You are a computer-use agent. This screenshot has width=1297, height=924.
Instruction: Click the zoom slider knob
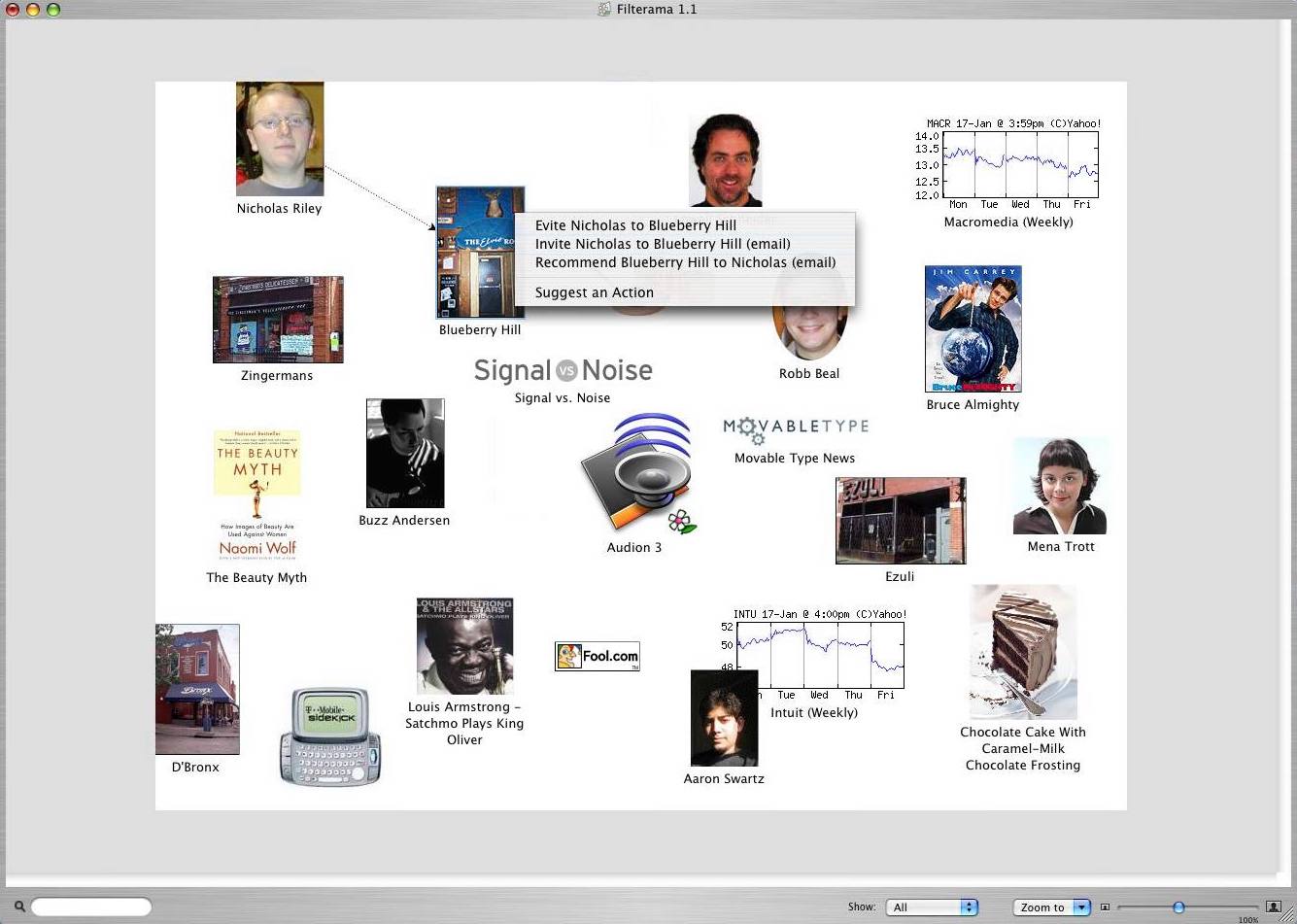click(x=1178, y=907)
